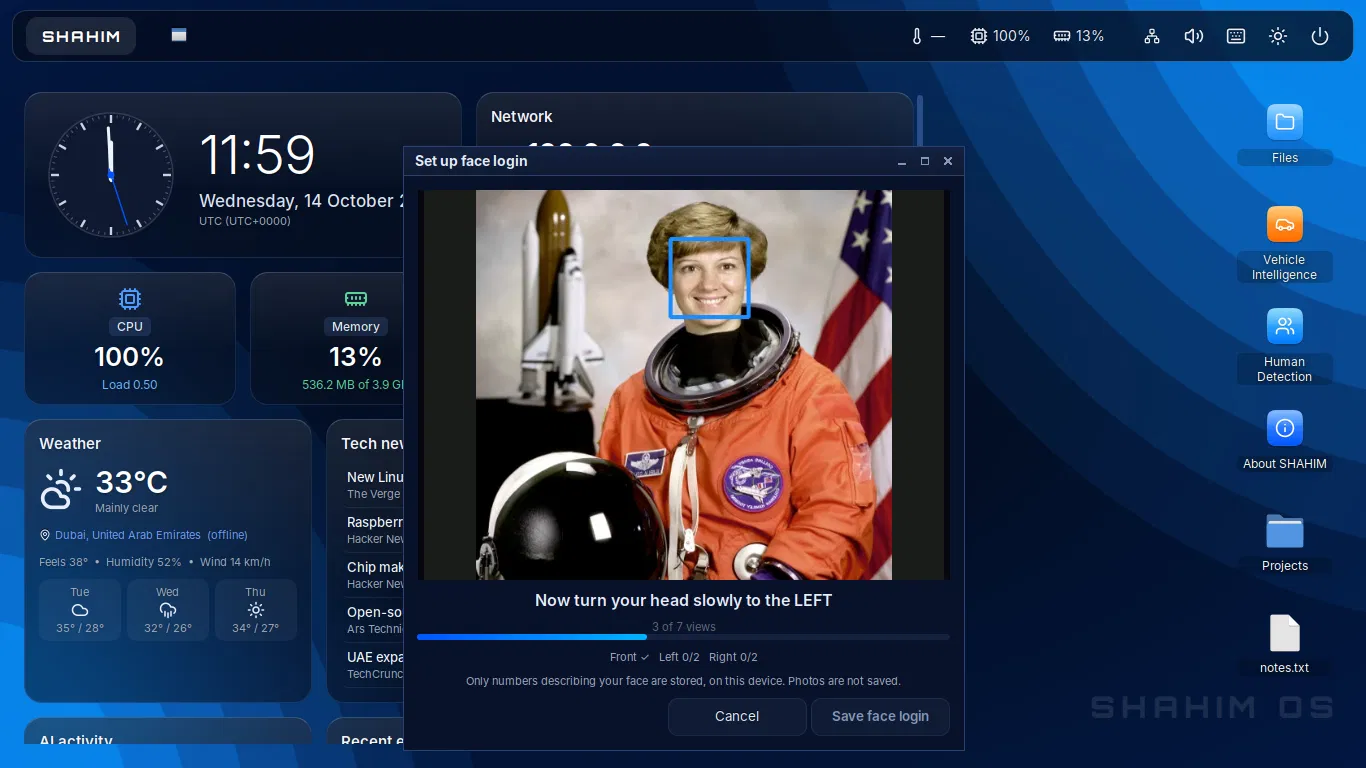Image resolution: width=1366 pixels, height=768 pixels.
Task: Click the small window icon in top bar
Action: [179, 35]
